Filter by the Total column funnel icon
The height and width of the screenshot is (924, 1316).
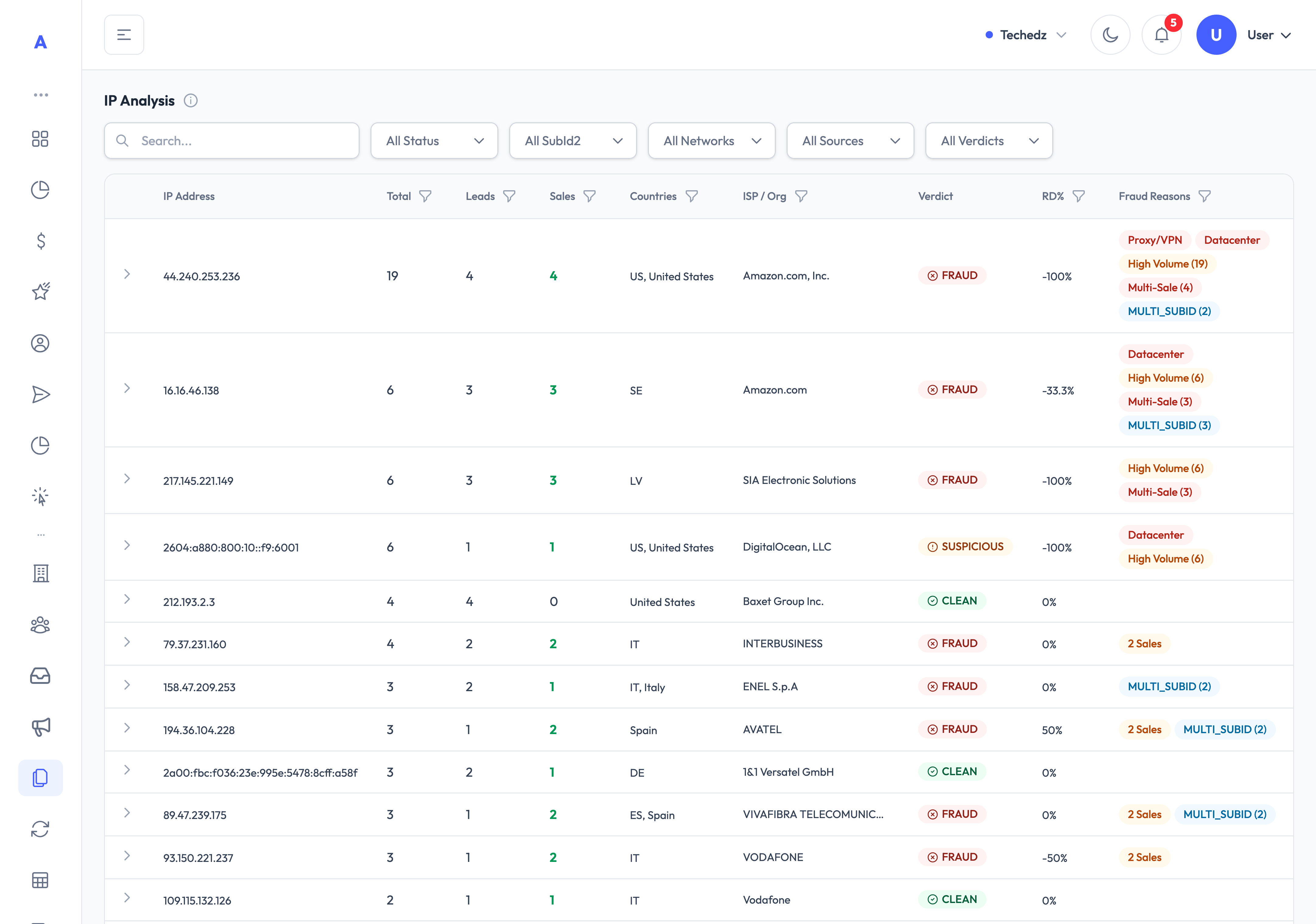(425, 196)
